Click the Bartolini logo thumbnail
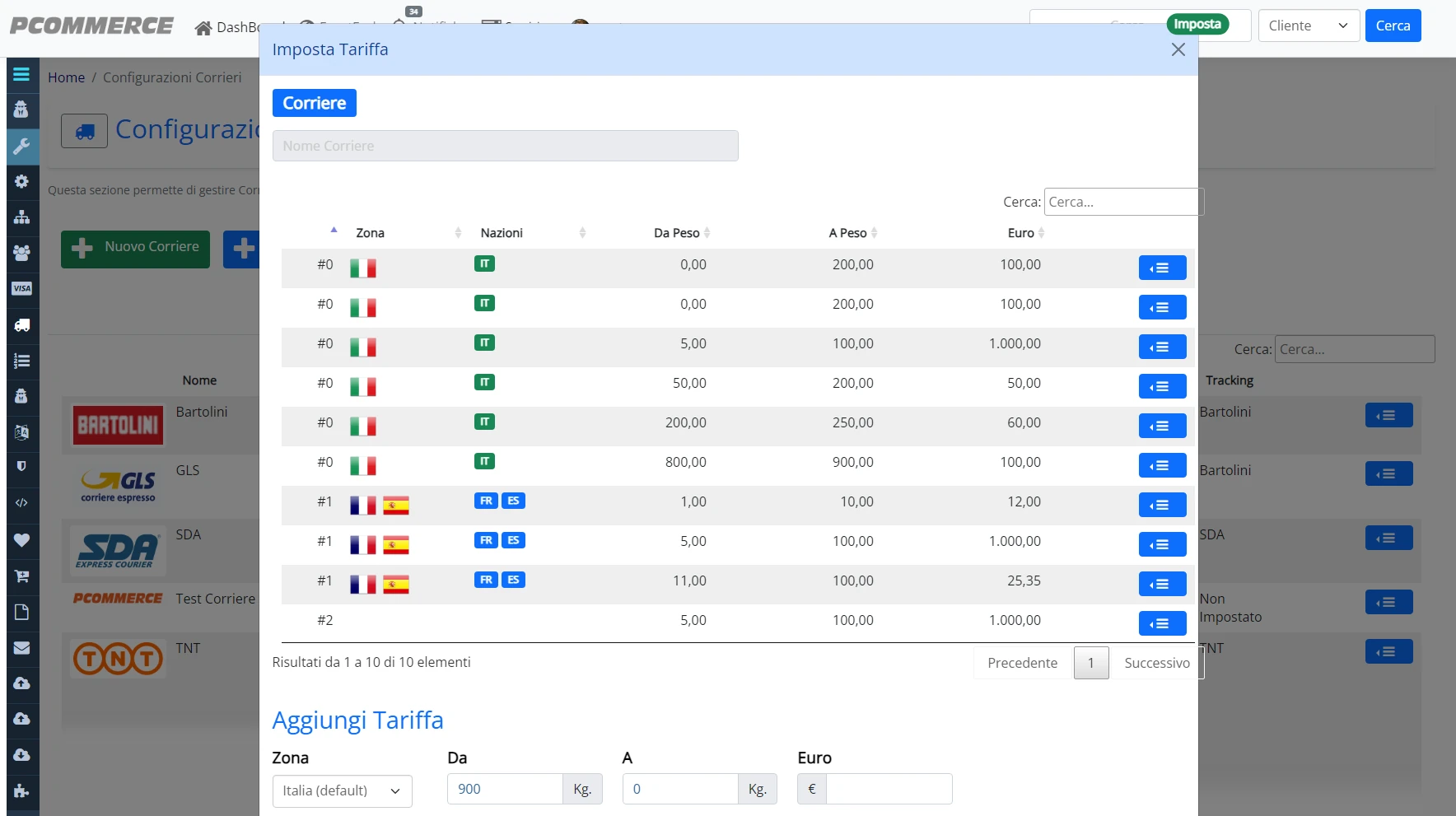Screen dimensions: 1456x816 point(118,425)
